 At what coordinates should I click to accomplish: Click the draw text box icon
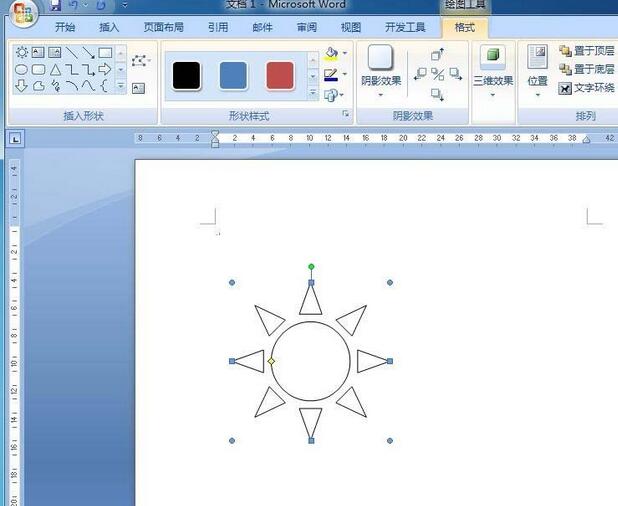click(138, 88)
